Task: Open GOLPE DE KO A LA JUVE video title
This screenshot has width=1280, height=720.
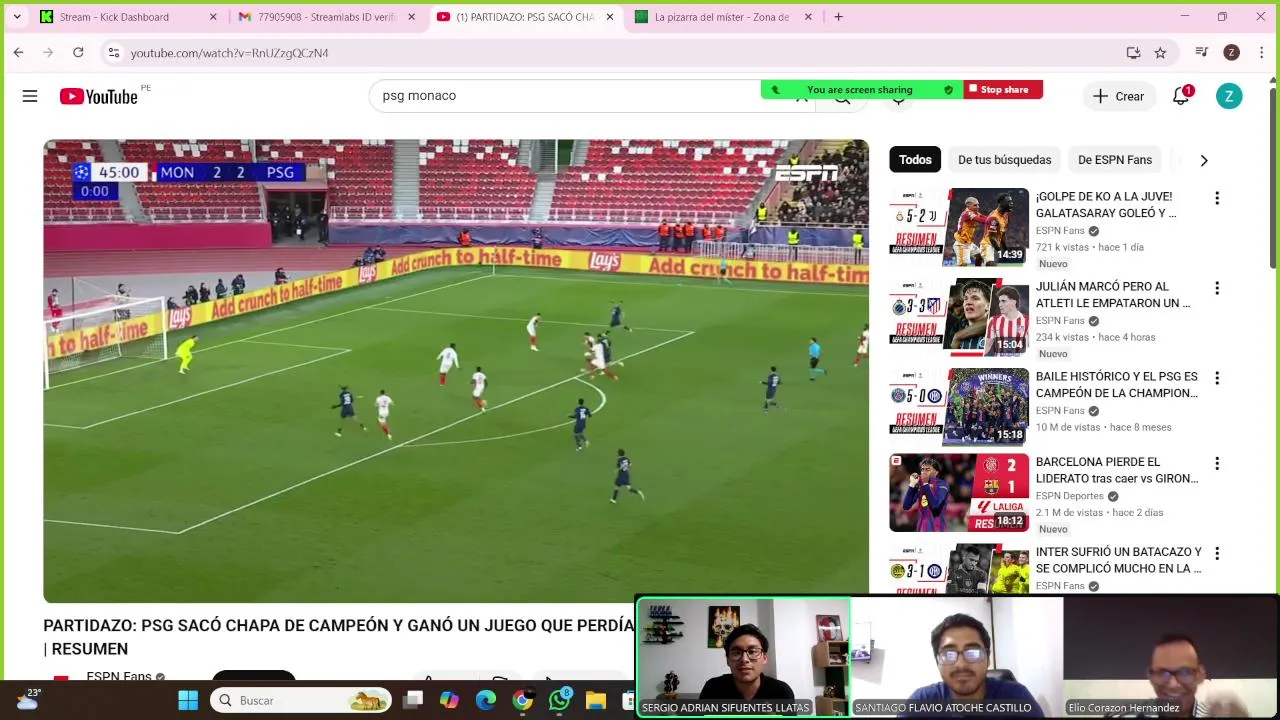Action: [x=1106, y=205]
